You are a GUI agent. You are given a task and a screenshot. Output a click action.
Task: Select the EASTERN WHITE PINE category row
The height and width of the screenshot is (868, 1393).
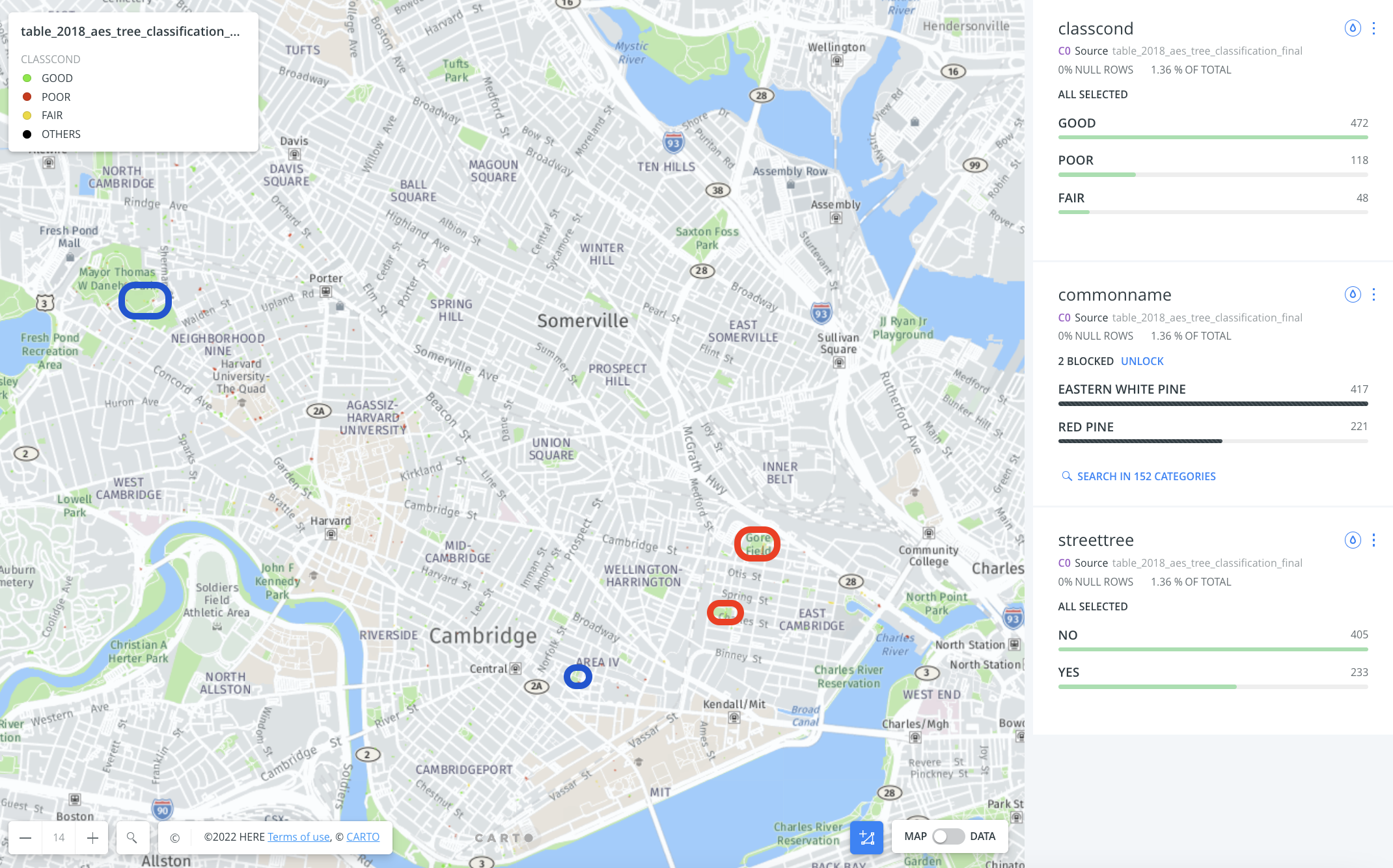[1213, 394]
